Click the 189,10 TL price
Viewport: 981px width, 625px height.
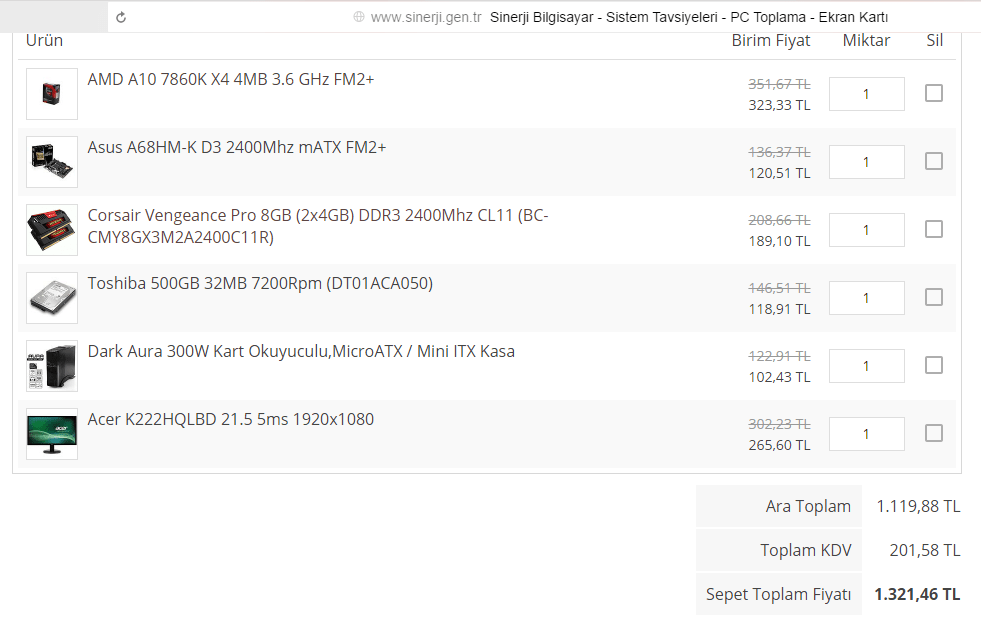(x=780, y=241)
